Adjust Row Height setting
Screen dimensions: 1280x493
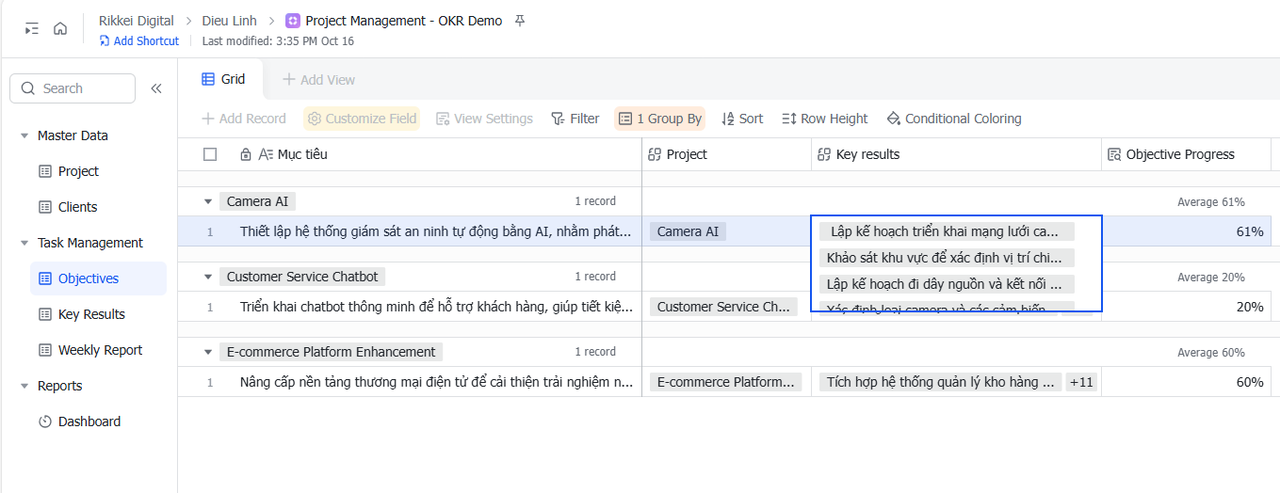point(825,119)
